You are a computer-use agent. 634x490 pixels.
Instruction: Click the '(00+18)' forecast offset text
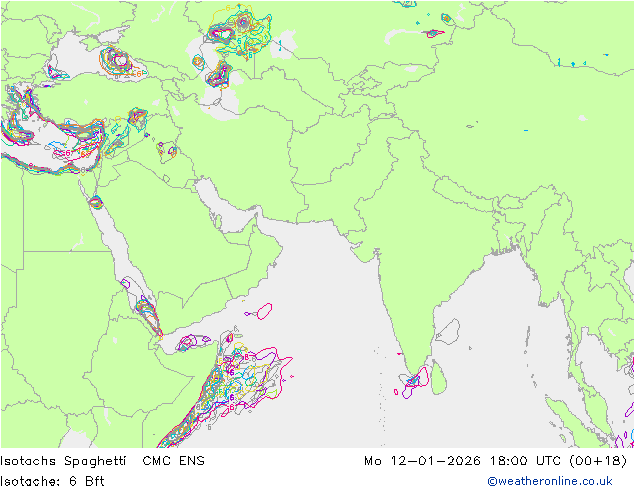599,461
